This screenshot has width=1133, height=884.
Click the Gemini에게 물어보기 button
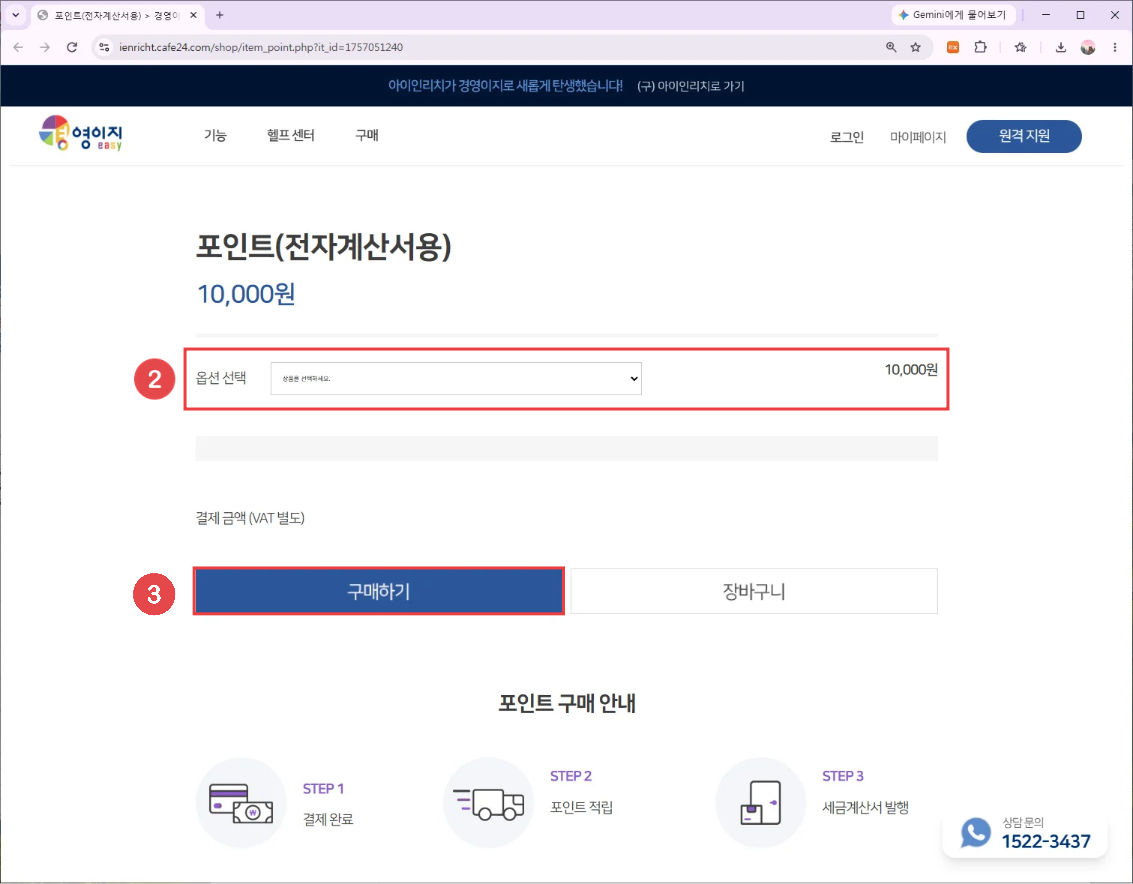tap(954, 14)
